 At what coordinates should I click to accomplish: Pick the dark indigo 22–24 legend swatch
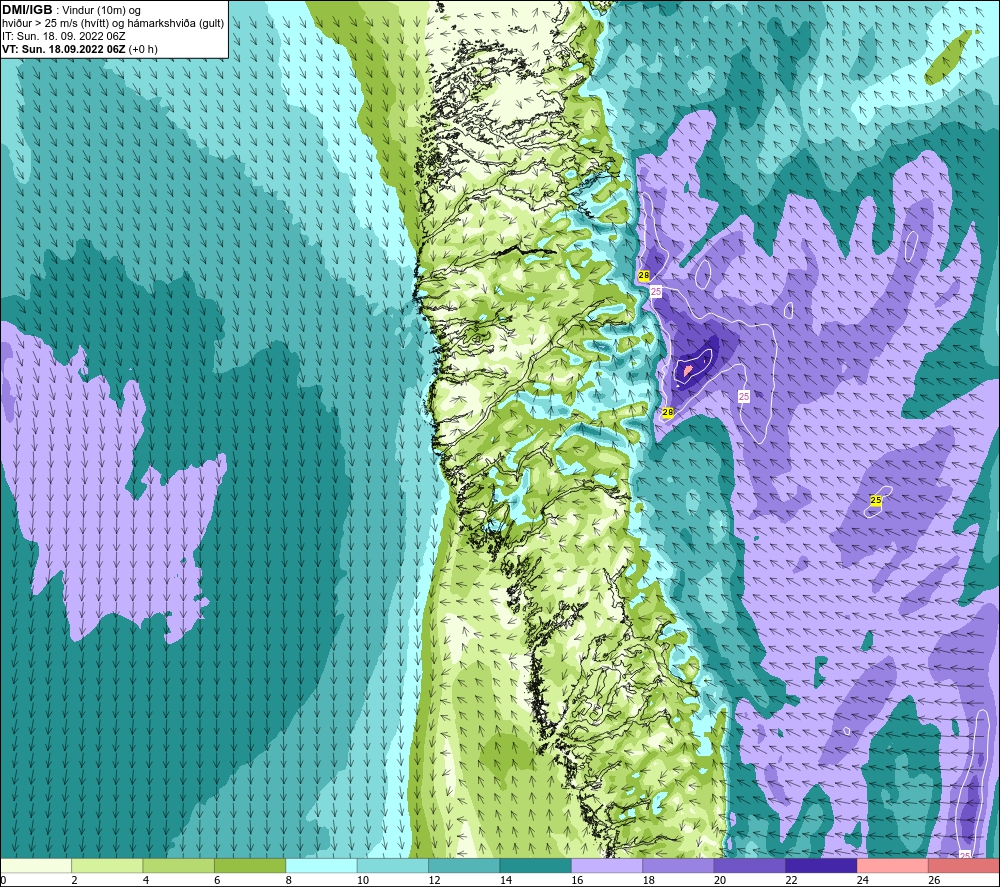tap(821, 865)
